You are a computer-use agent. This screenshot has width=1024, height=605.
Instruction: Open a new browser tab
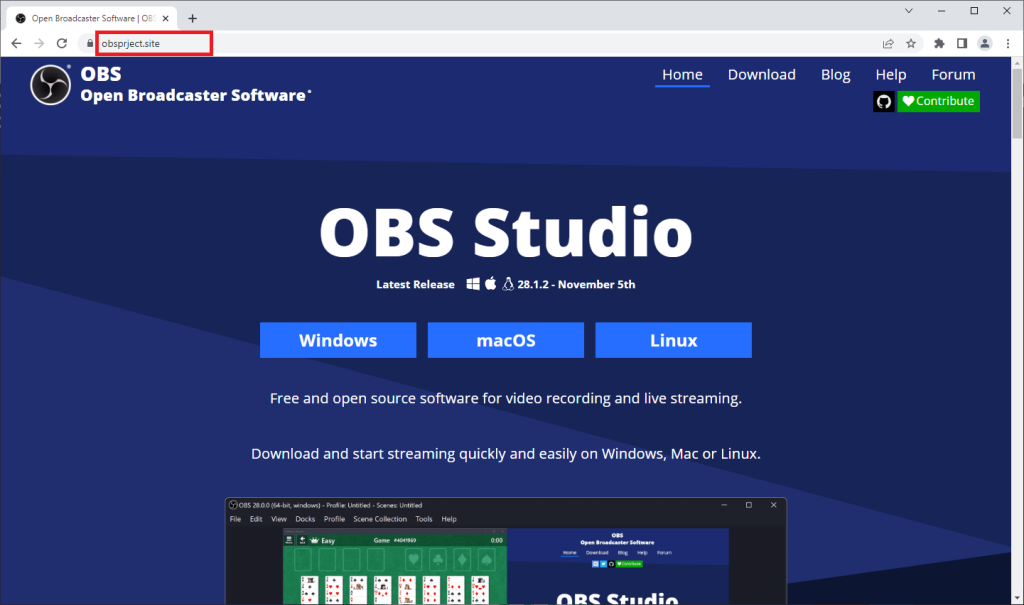tap(192, 18)
